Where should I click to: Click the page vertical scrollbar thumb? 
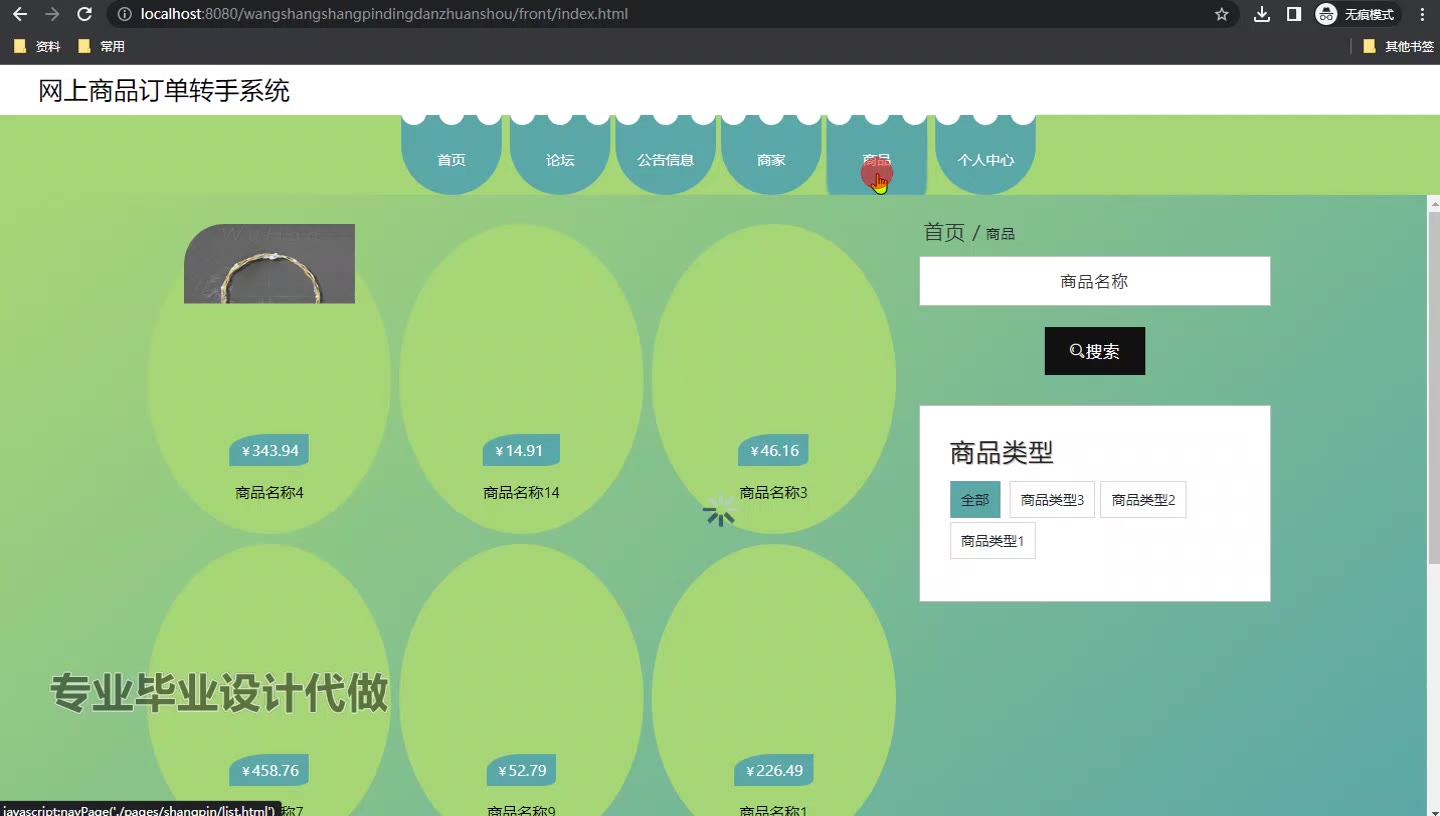click(x=1433, y=388)
